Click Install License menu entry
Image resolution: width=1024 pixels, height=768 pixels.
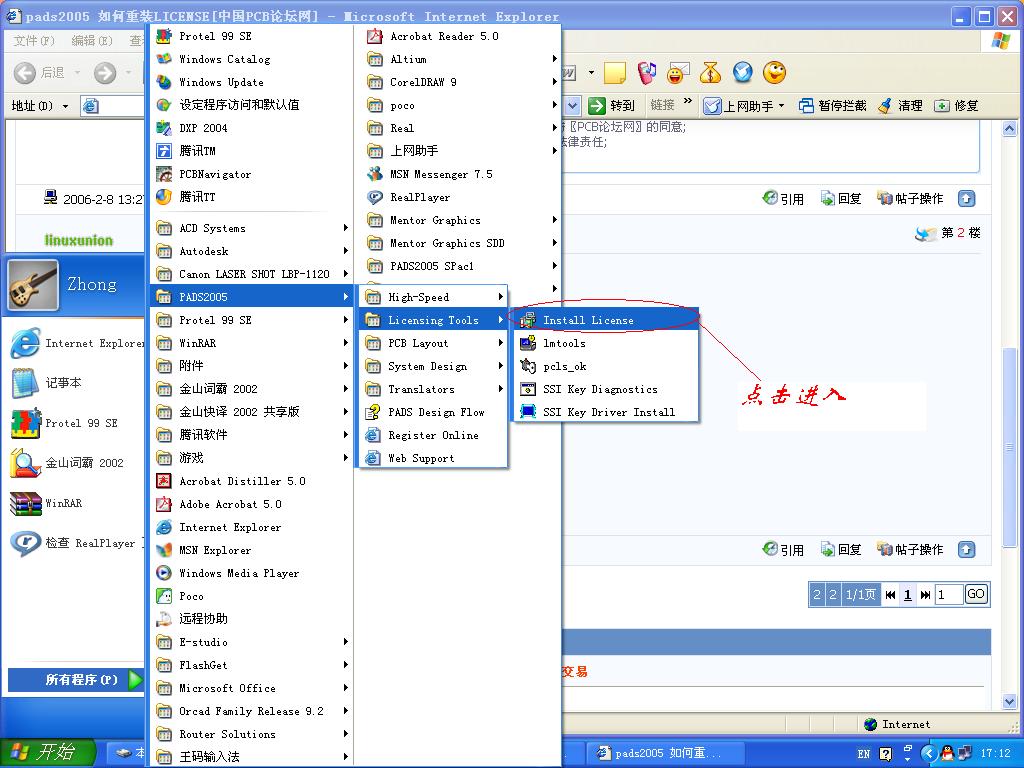point(607,320)
